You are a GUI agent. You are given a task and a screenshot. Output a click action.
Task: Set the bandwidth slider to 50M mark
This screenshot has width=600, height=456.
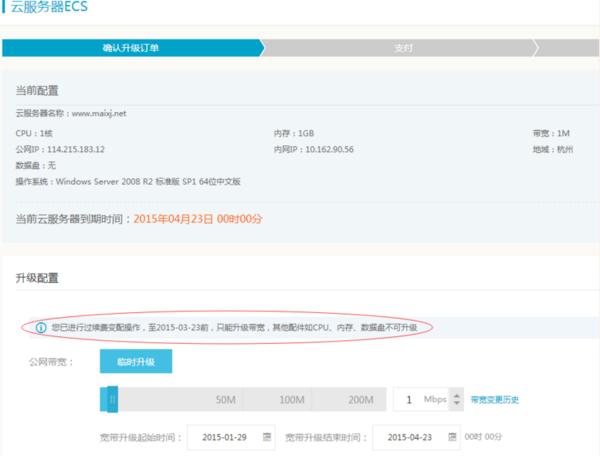pos(226,400)
